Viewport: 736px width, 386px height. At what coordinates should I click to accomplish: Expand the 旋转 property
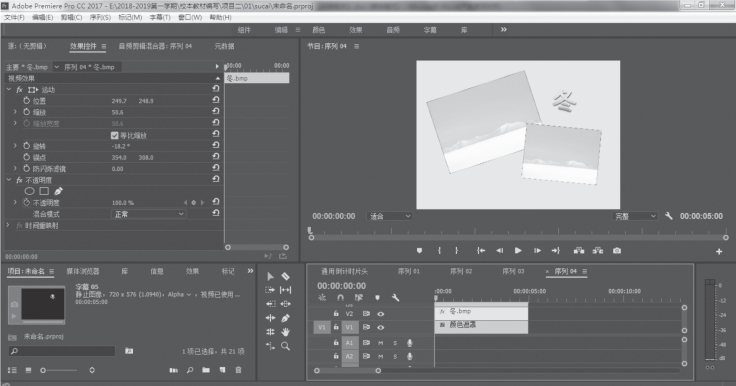tap(15, 146)
